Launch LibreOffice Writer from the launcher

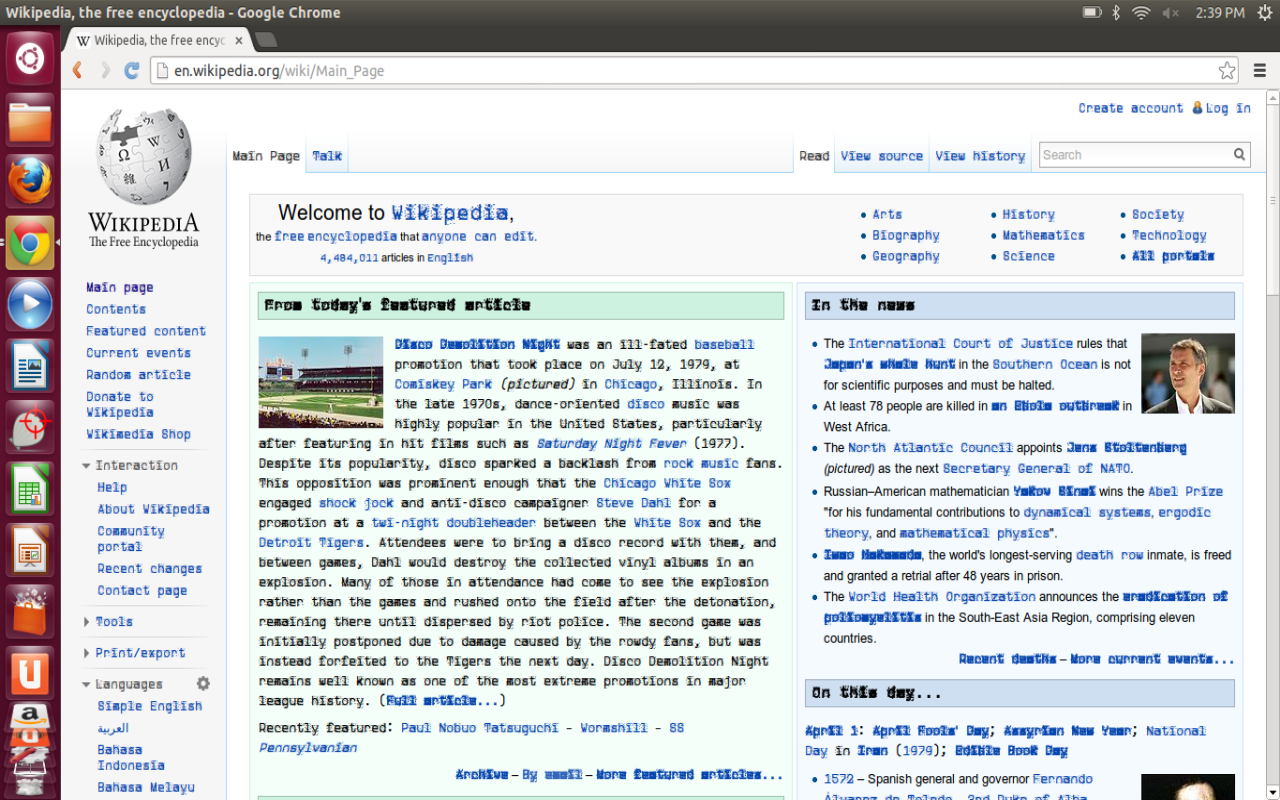pyautogui.click(x=30, y=366)
